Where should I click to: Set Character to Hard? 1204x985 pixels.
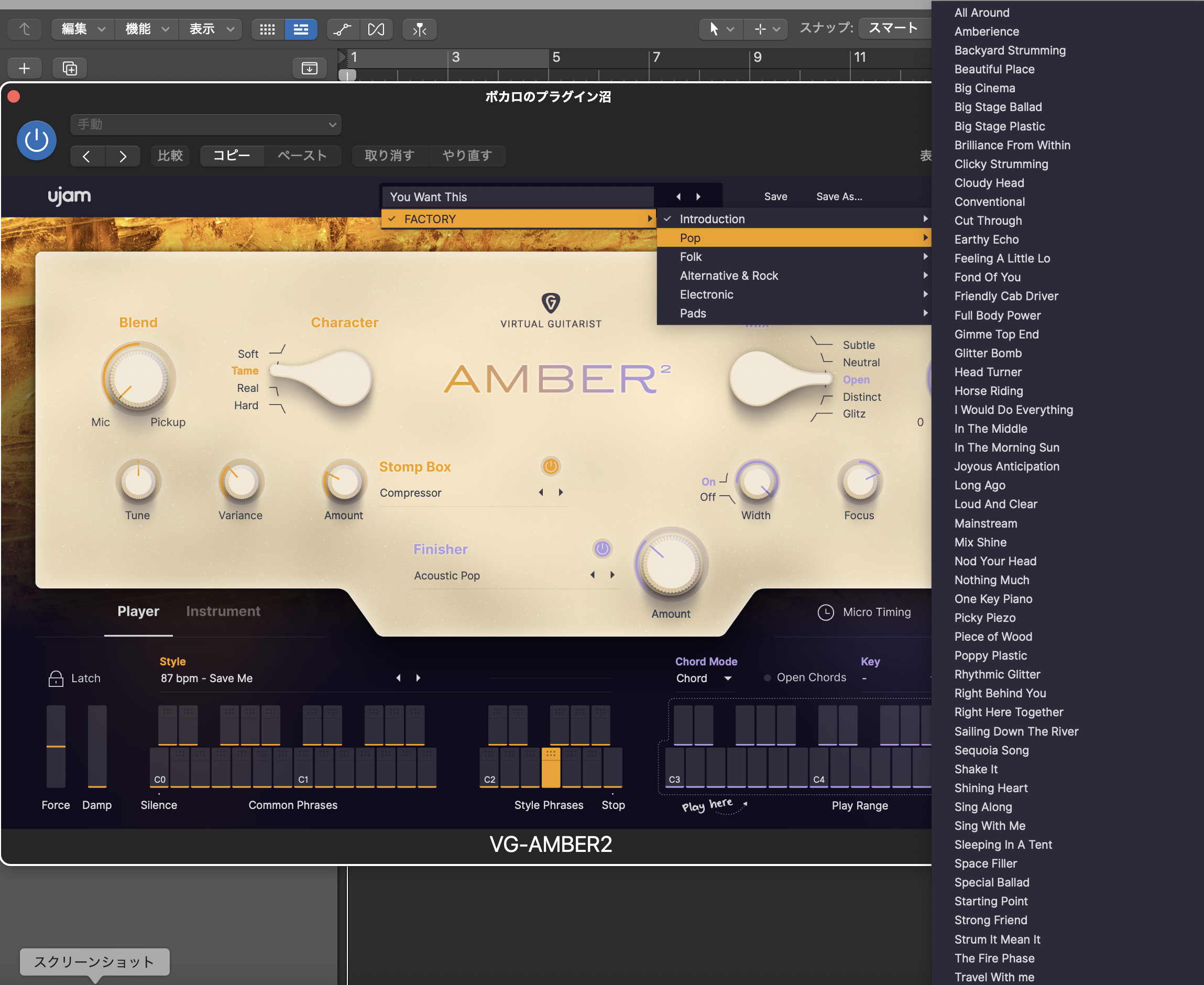coord(246,405)
